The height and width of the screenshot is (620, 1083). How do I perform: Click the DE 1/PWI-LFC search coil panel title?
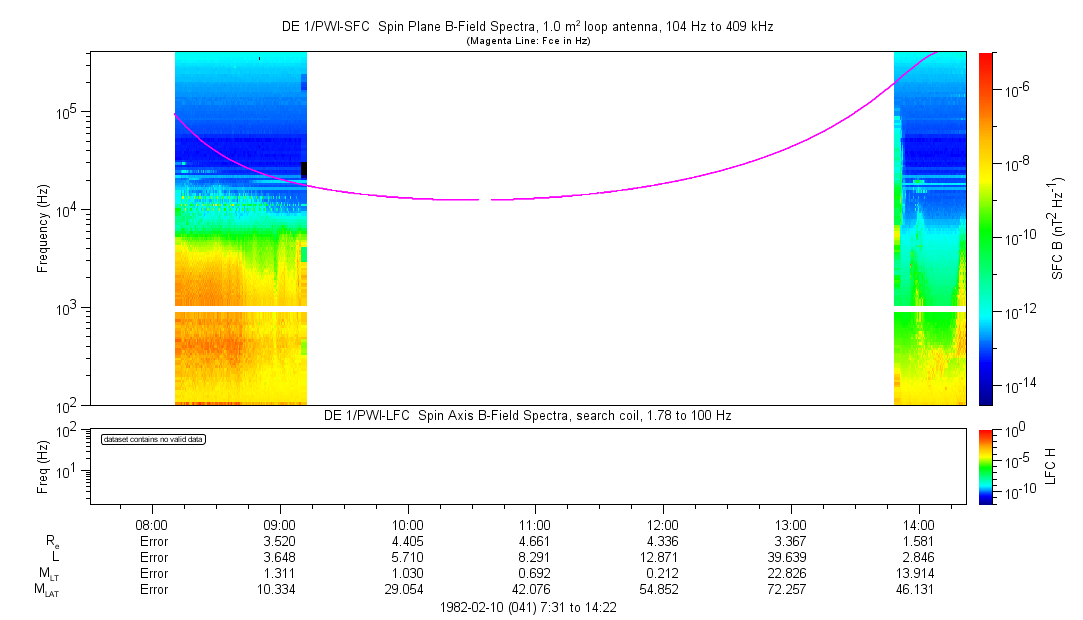pos(527,414)
